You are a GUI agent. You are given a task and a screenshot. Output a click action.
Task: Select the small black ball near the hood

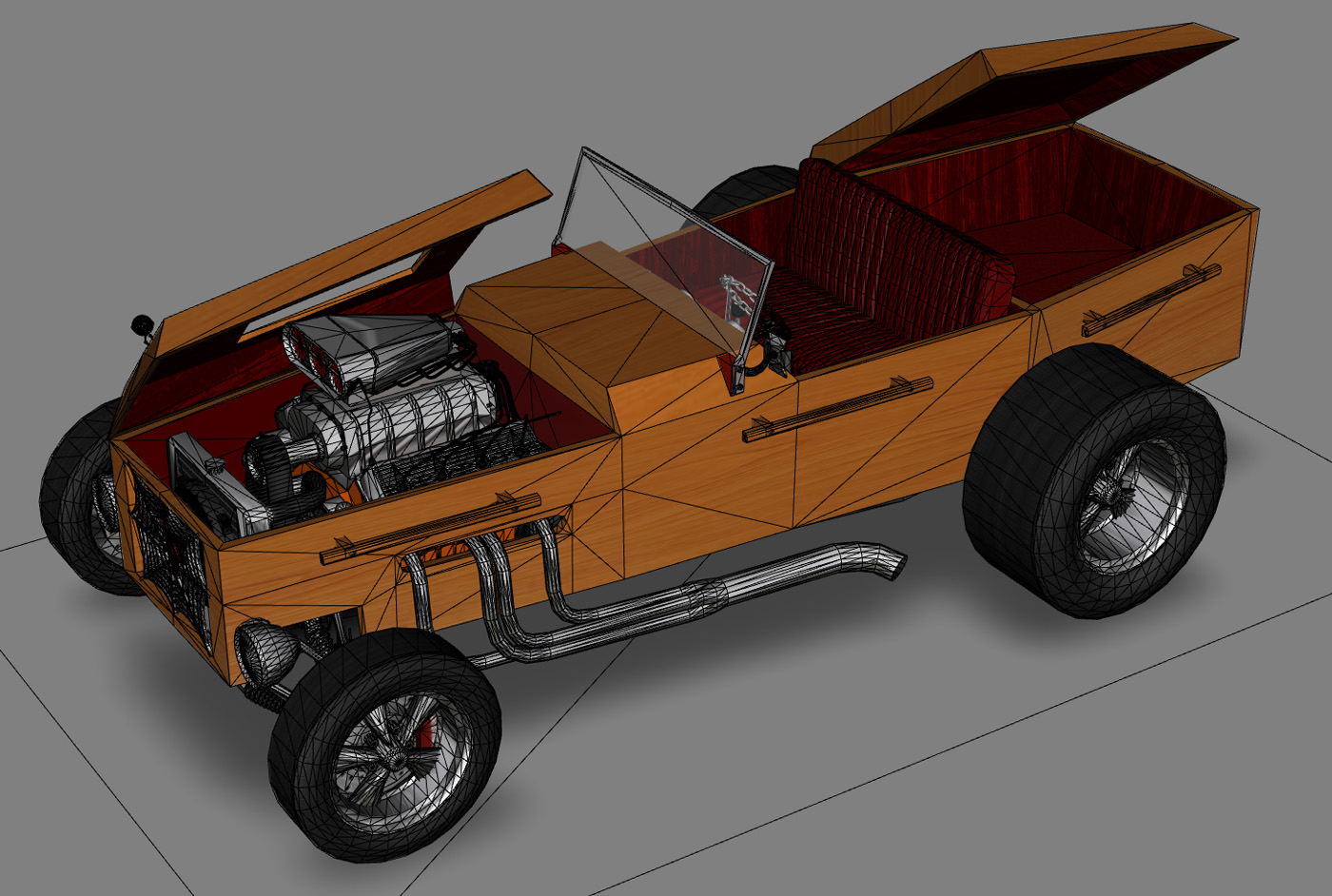[x=143, y=325]
